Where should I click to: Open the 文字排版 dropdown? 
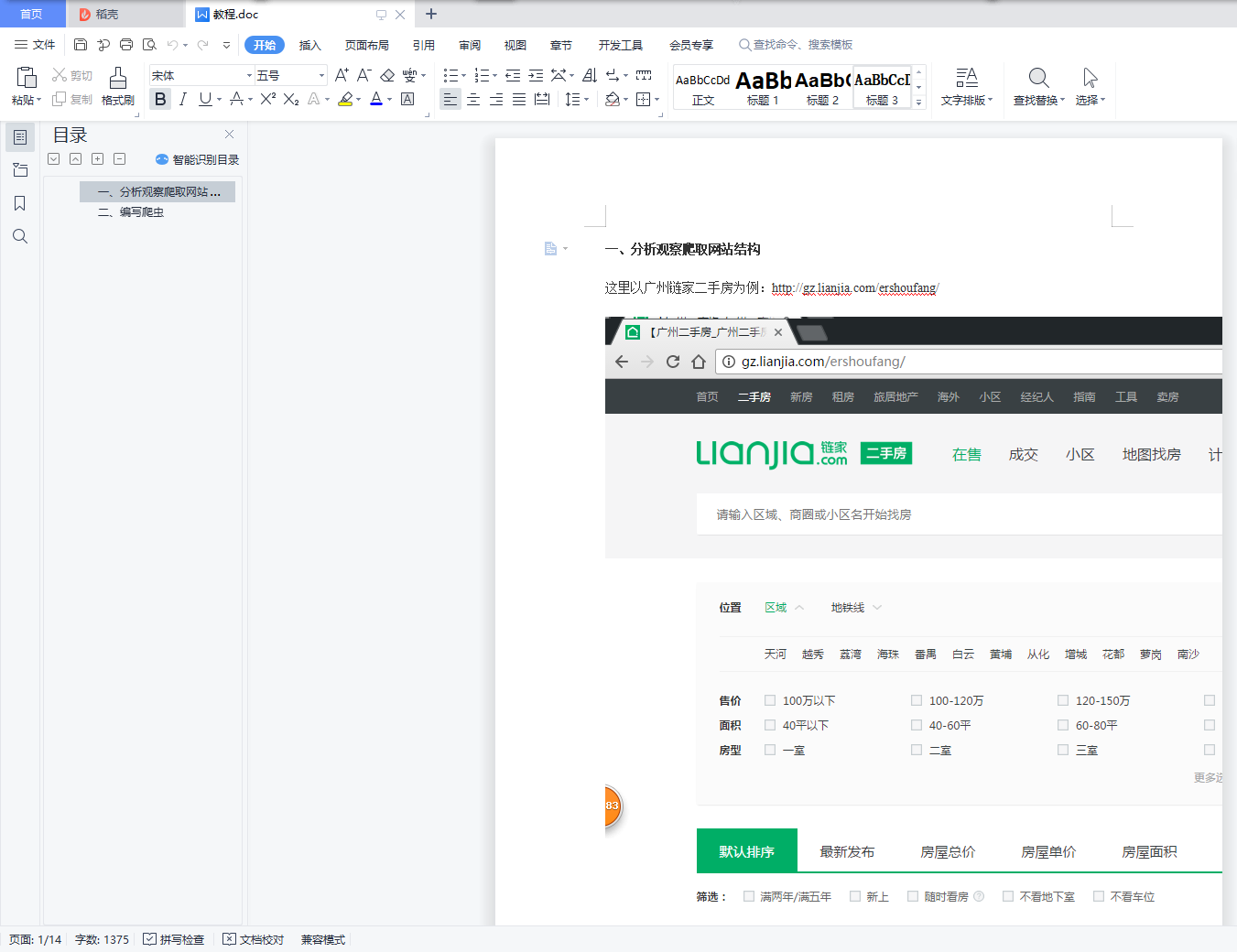tap(966, 87)
